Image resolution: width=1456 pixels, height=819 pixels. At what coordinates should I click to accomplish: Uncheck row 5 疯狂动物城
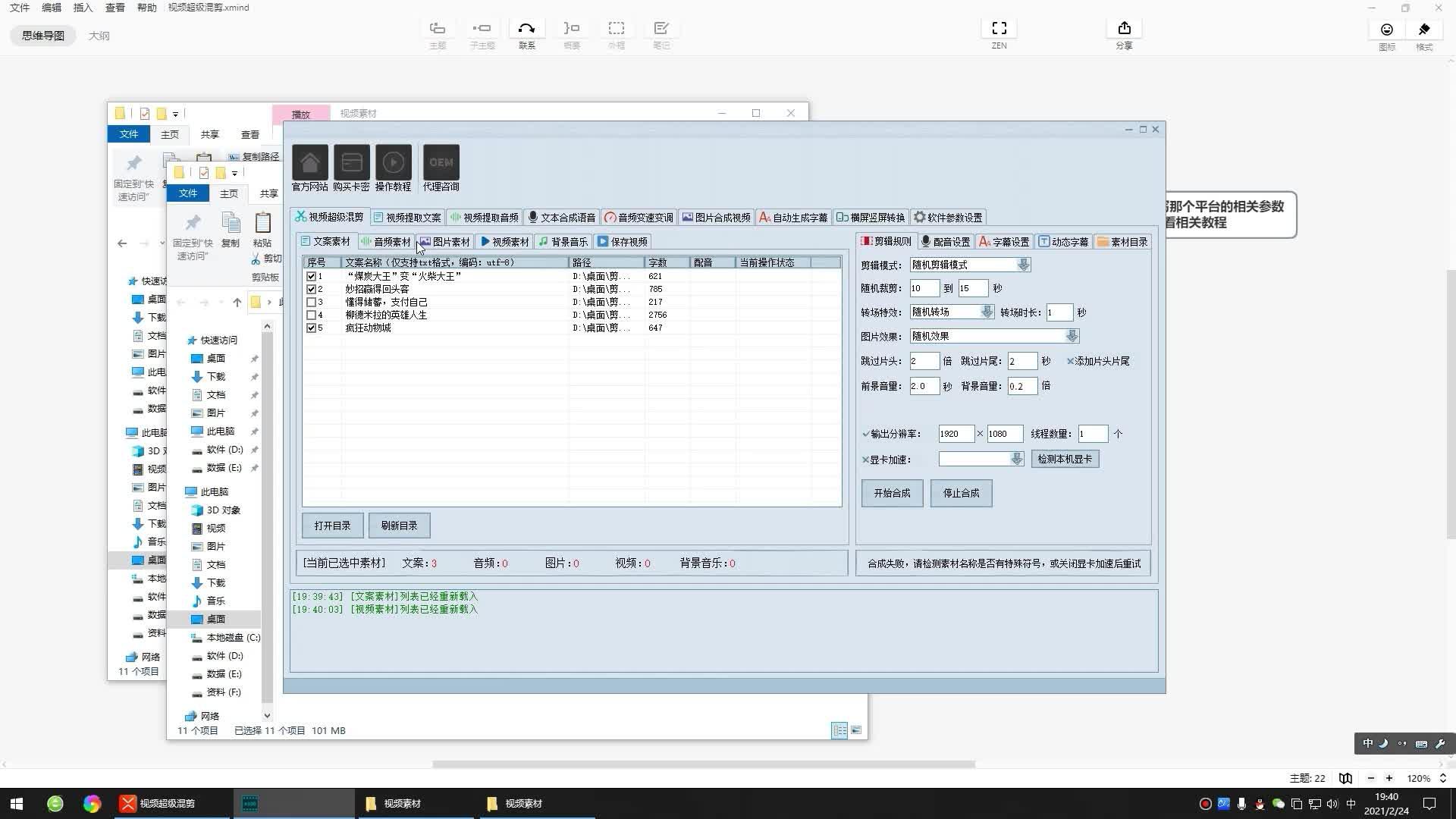pos(311,328)
